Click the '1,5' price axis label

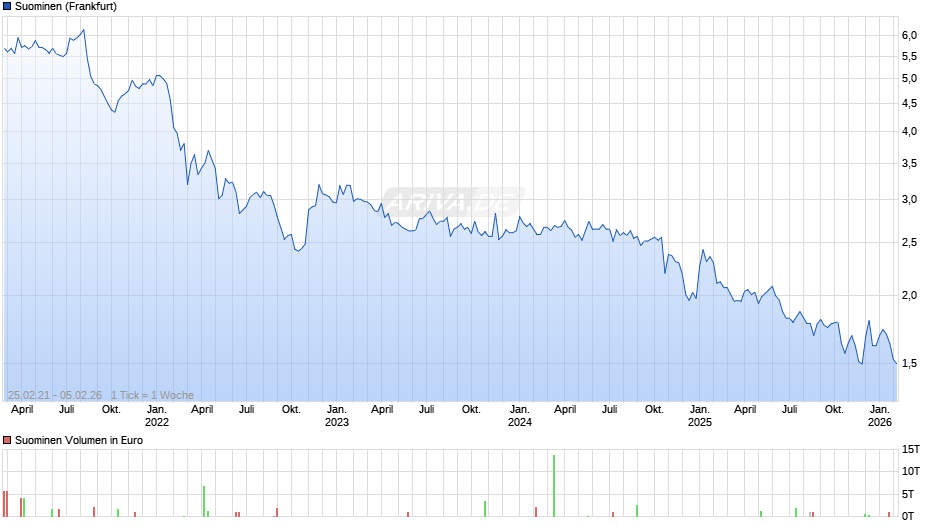(x=909, y=363)
